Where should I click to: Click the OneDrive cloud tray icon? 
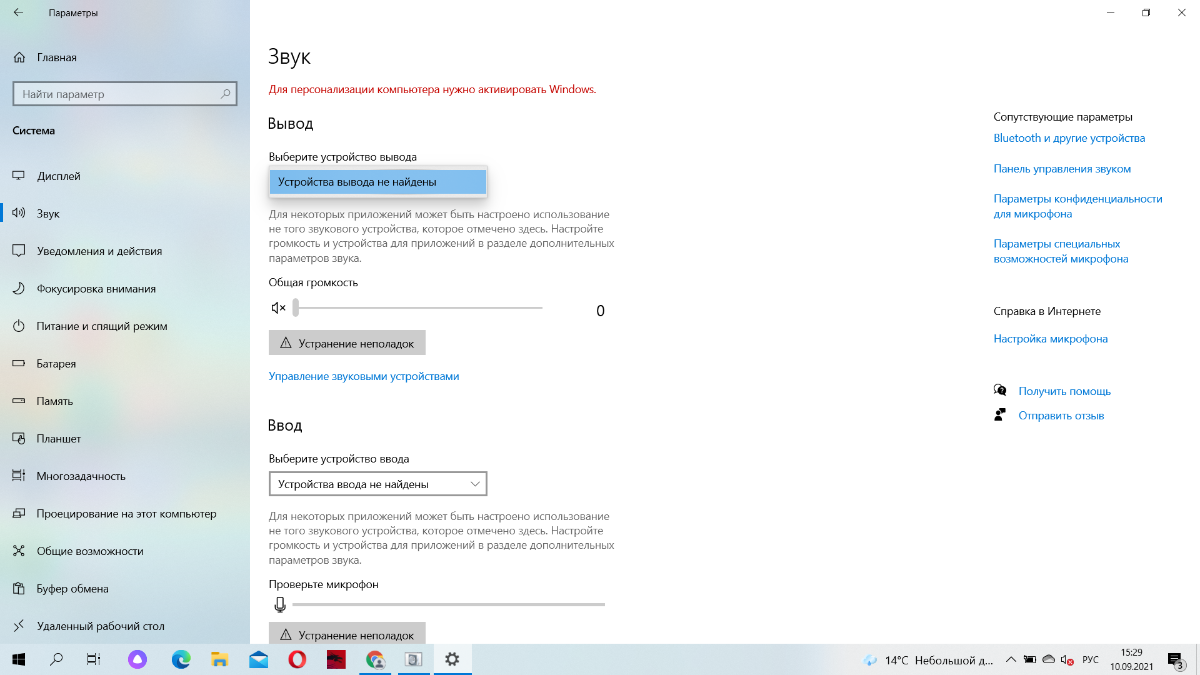click(x=1048, y=660)
